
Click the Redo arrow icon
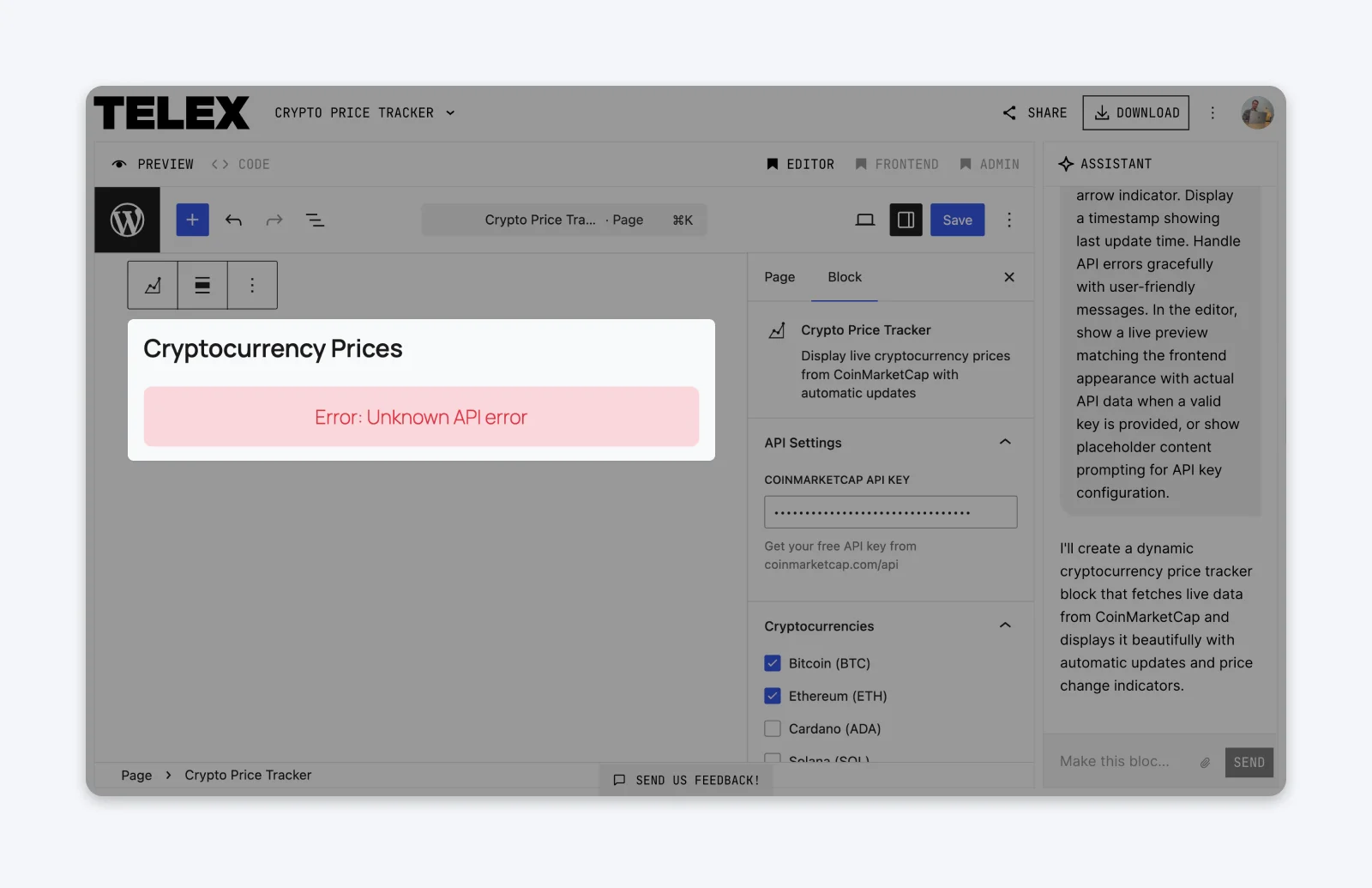click(274, 220)
